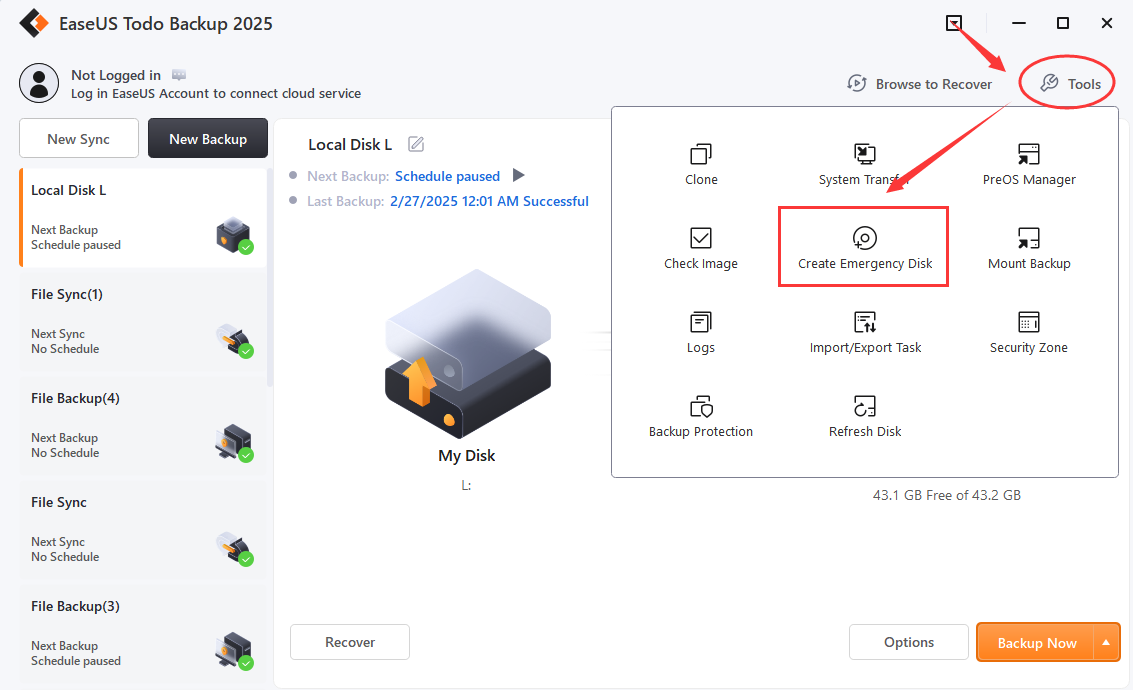Click the File Sync(1) task icon
1133x690 pixels.
[x=234, y=340]
